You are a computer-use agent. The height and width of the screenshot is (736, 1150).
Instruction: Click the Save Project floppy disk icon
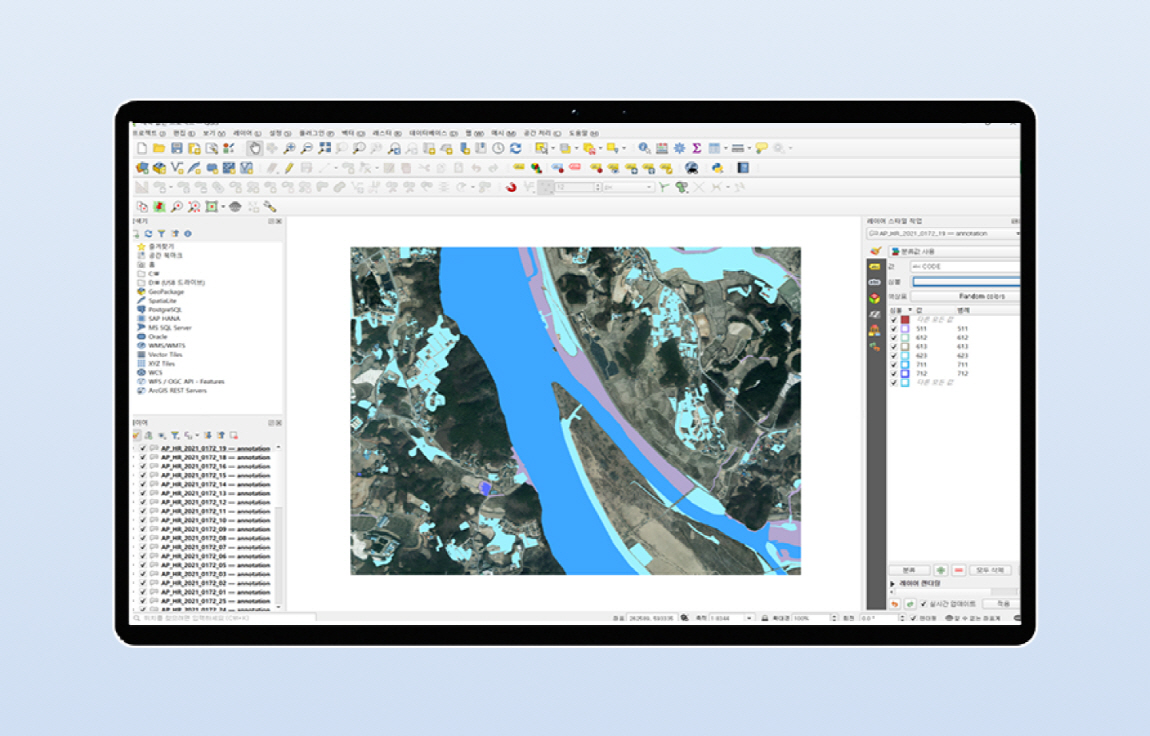[x=177, y=148]
